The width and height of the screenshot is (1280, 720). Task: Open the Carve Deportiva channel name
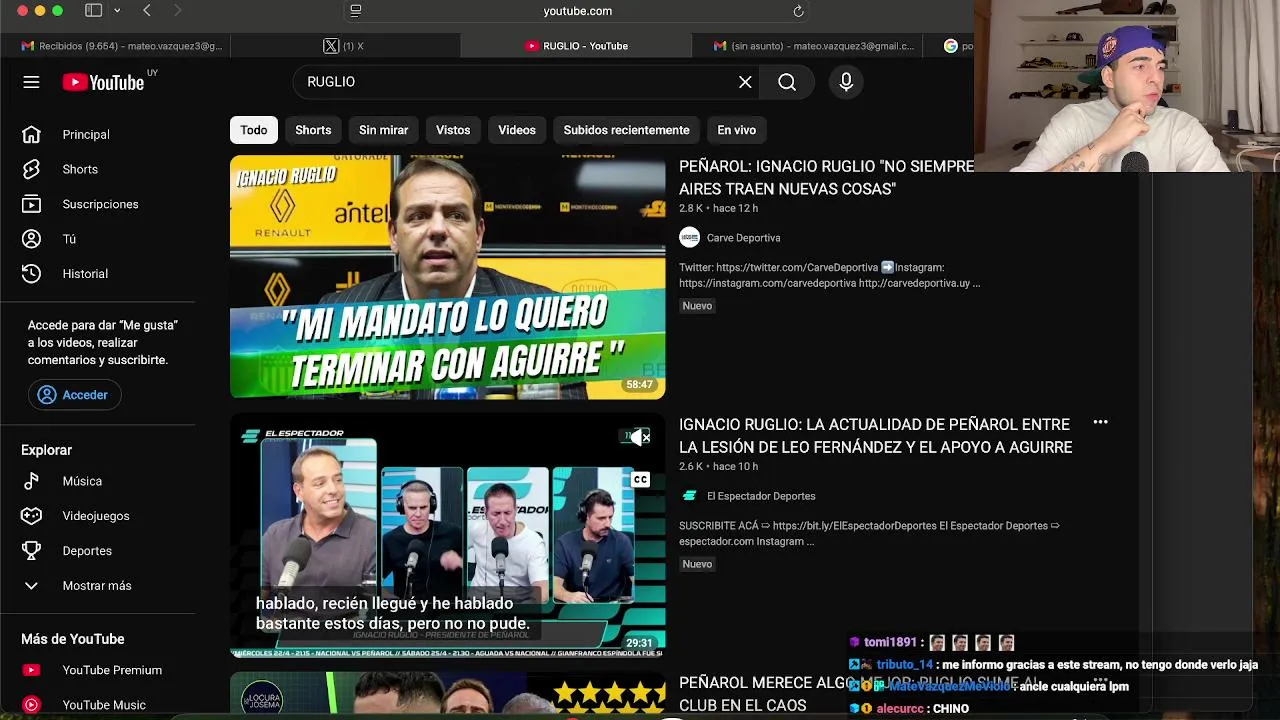[743, 238]
